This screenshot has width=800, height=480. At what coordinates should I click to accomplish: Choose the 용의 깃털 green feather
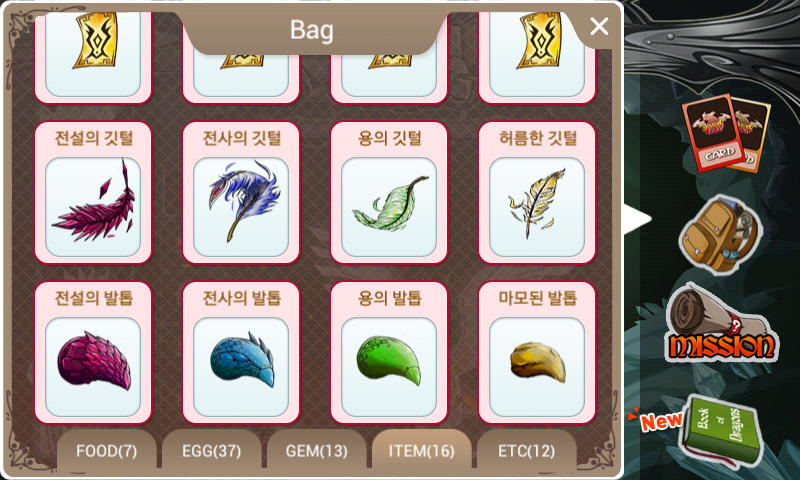pyautogui.click(x=389, y=193)
